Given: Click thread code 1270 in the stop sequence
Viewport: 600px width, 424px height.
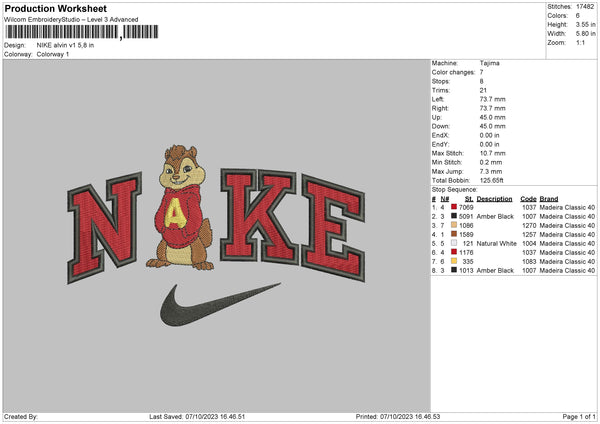Looking at the screenshot, I should (529, 225).
